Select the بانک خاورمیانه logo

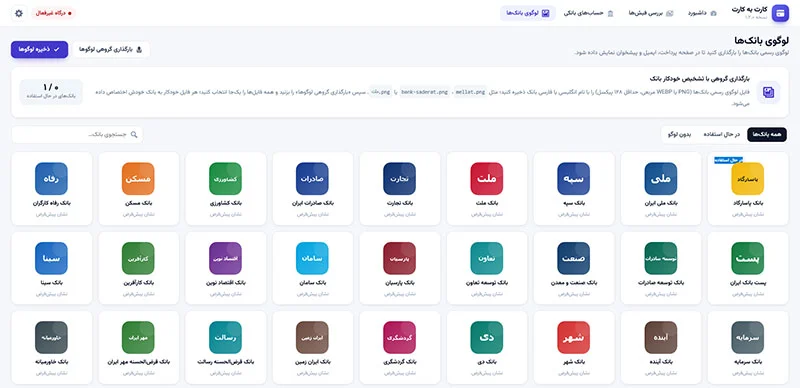(52, 337)
